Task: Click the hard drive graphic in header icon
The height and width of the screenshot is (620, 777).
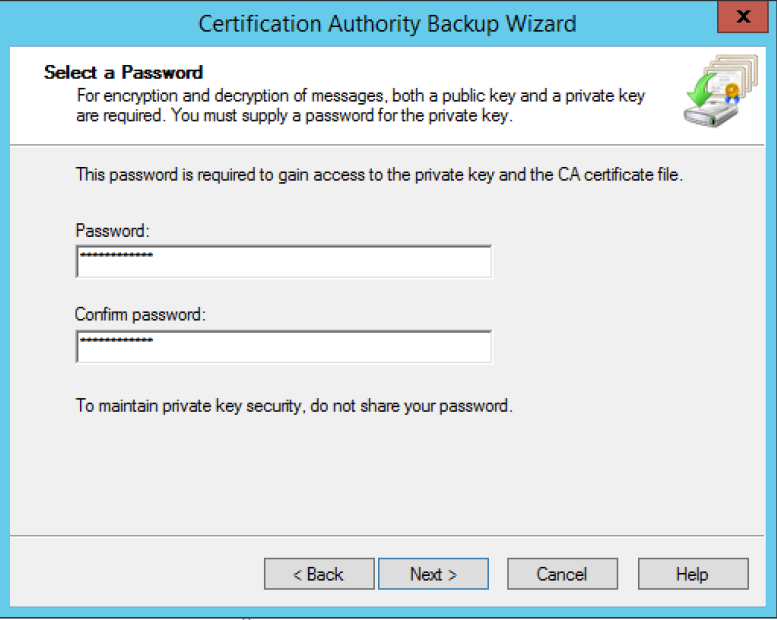Action: coord(710,113)
